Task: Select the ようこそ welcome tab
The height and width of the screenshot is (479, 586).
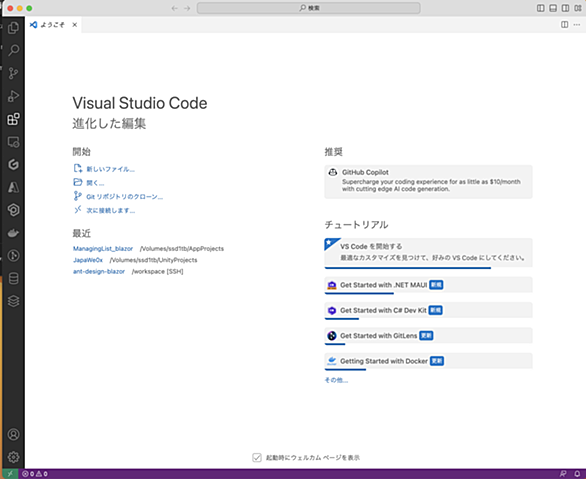Action: click(53, 25)
